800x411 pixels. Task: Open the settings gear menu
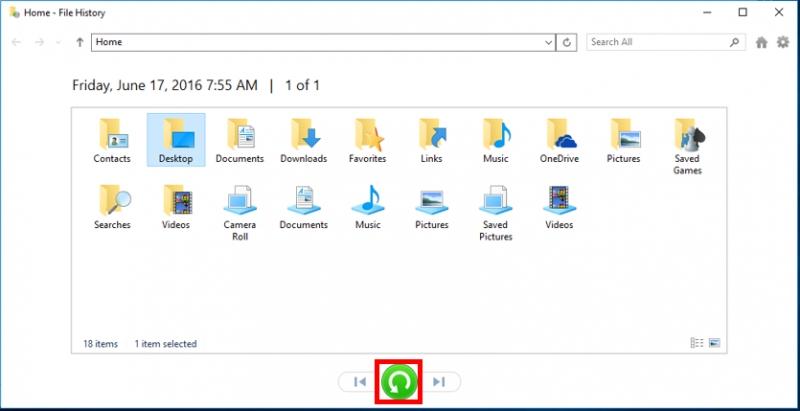[783, 42]
